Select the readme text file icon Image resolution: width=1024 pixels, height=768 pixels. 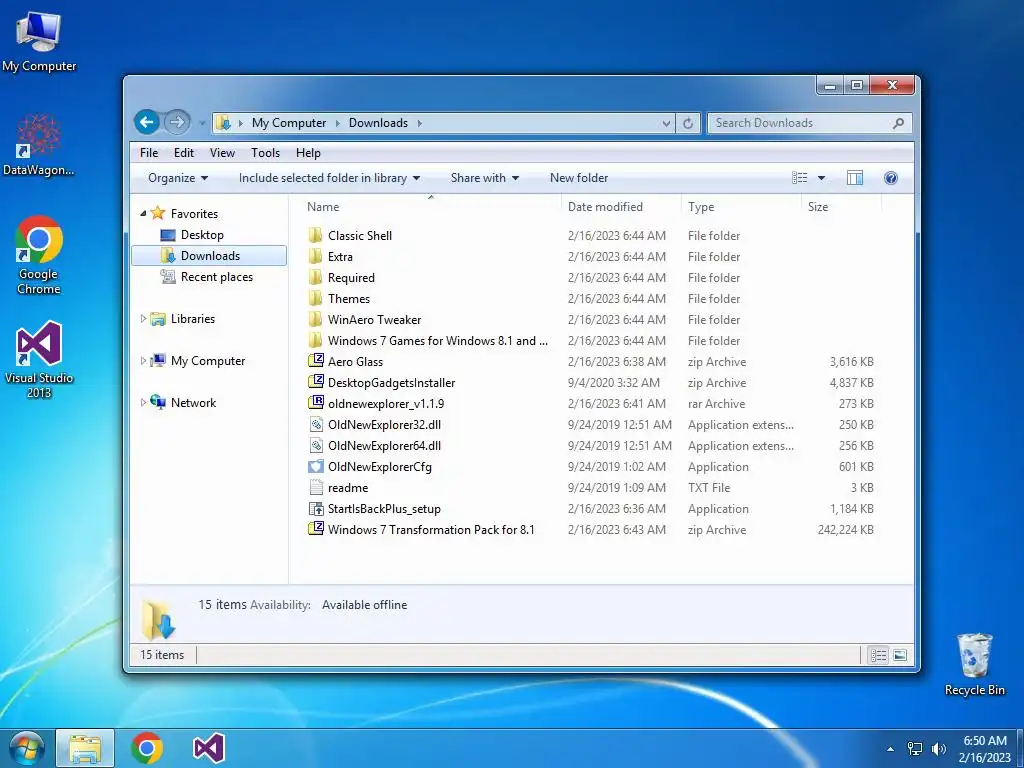pyautogui.click(x=315, y=487)
